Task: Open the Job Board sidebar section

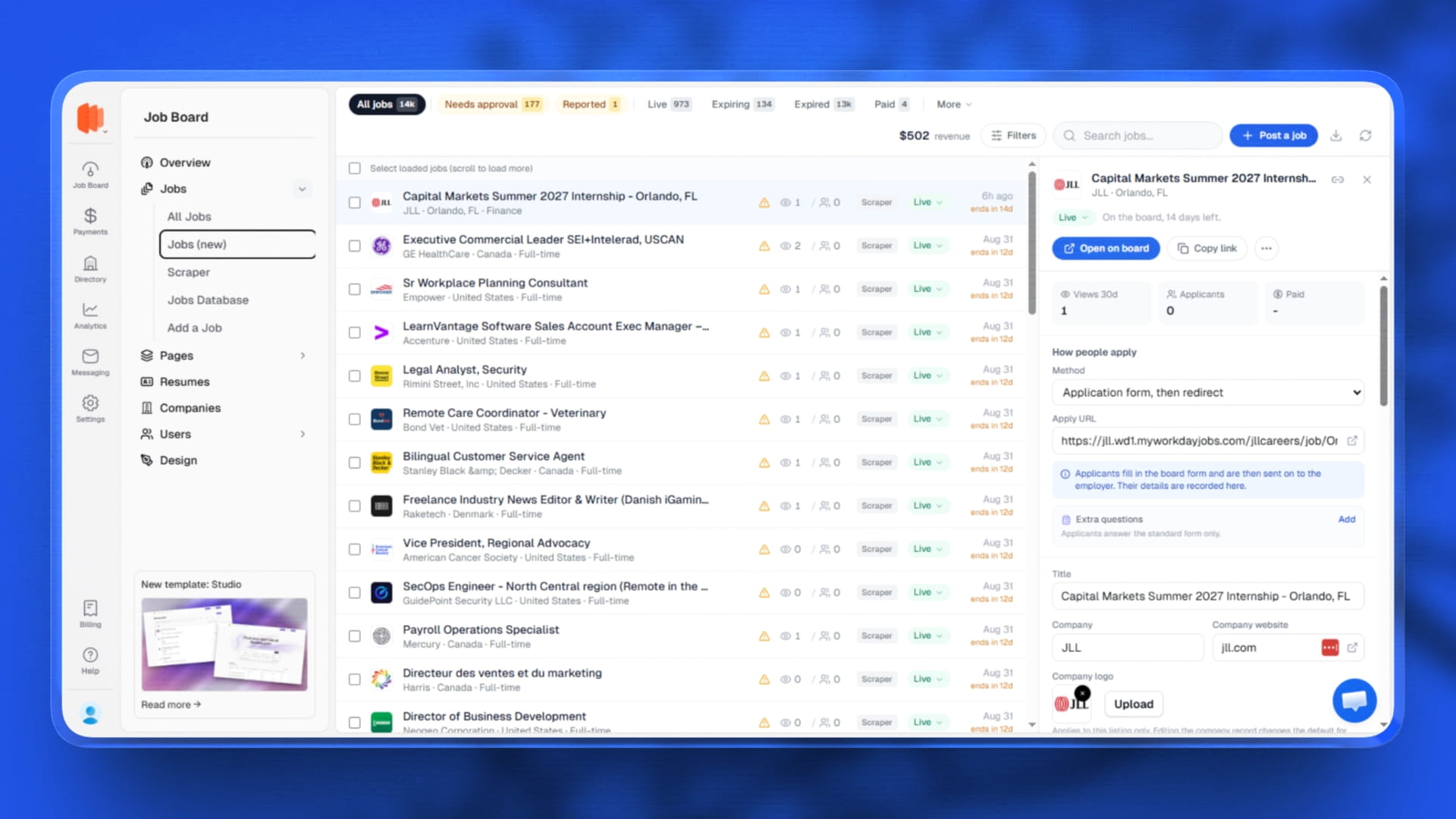Action: point(90,174)
